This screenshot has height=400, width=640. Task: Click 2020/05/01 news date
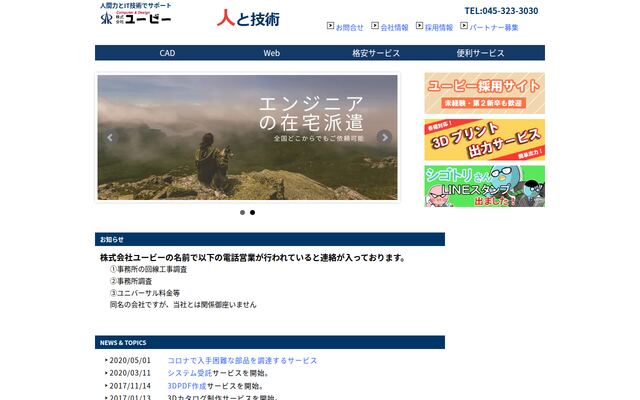pyautogui.click(x=130, y=360)
